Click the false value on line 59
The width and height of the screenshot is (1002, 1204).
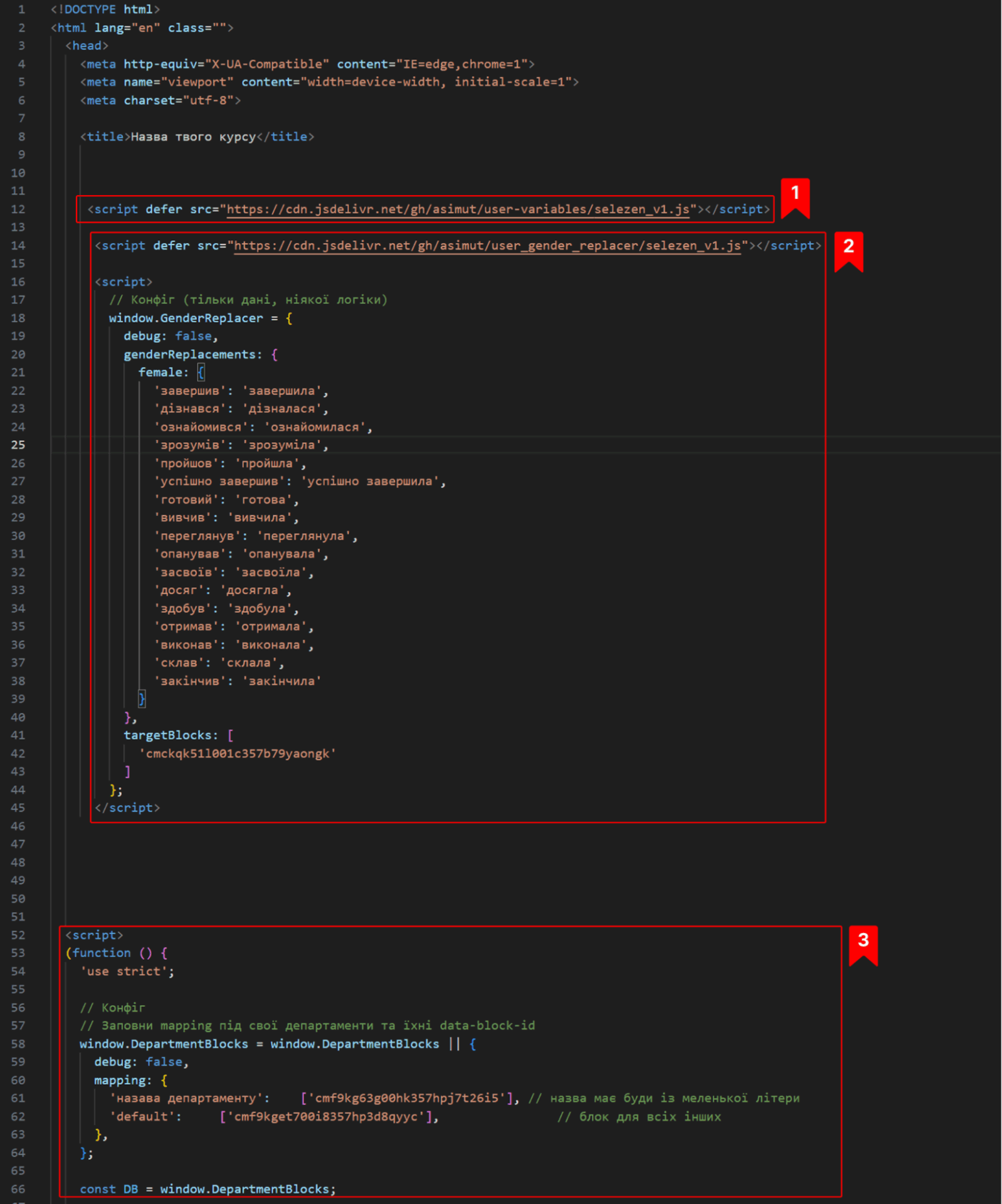click(164, 1062)
